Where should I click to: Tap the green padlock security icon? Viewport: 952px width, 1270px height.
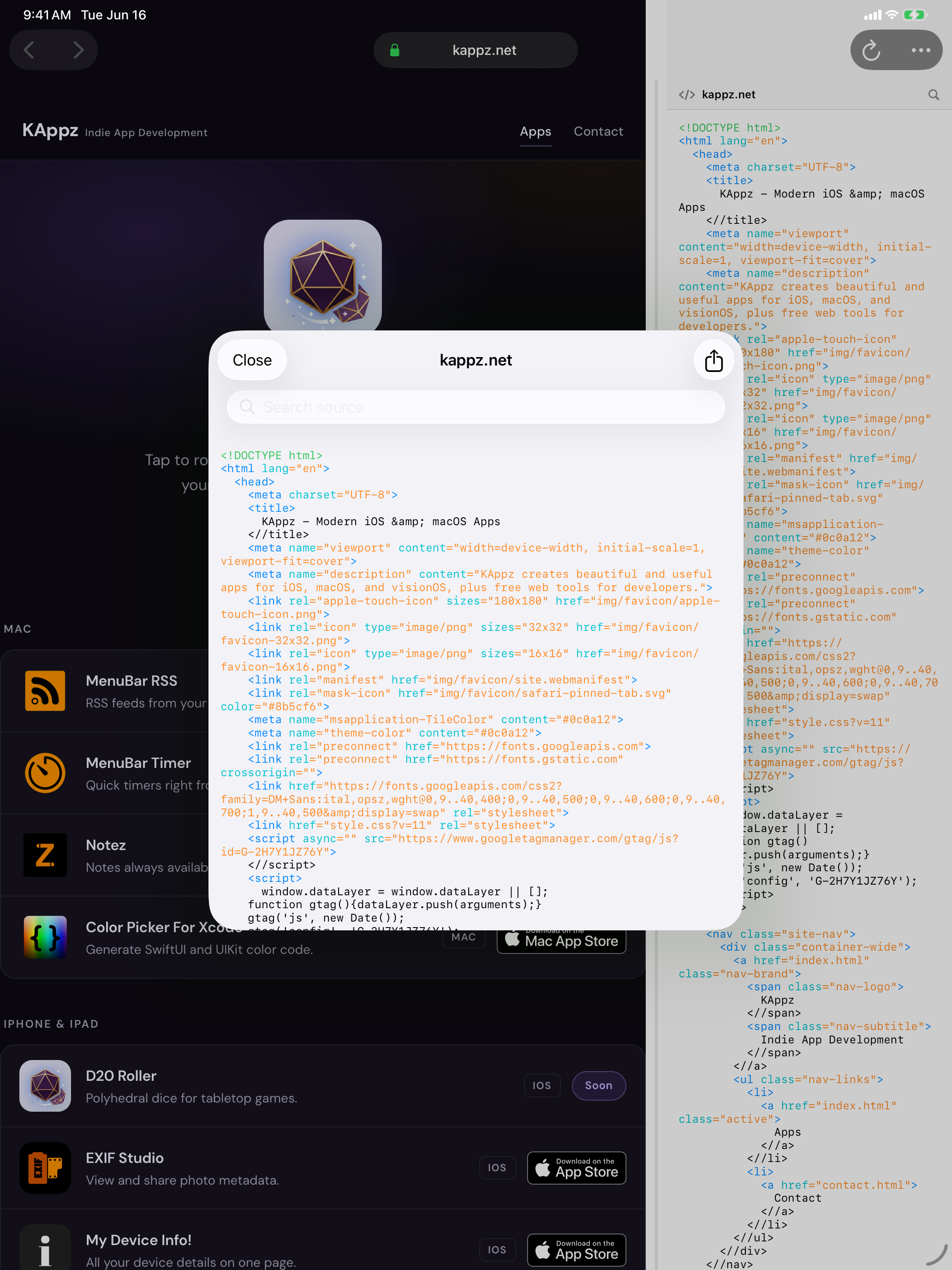pos(395,50)
